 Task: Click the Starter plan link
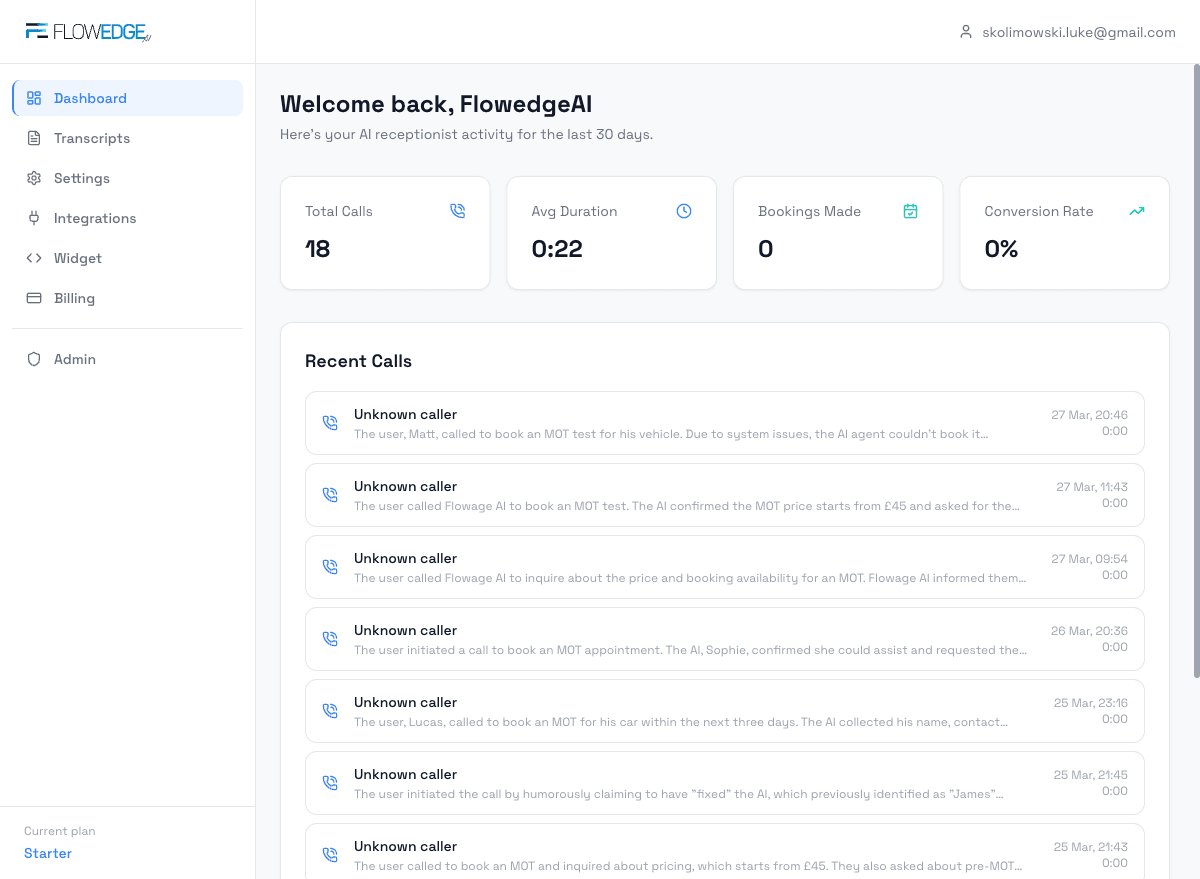tap(48, 853)
